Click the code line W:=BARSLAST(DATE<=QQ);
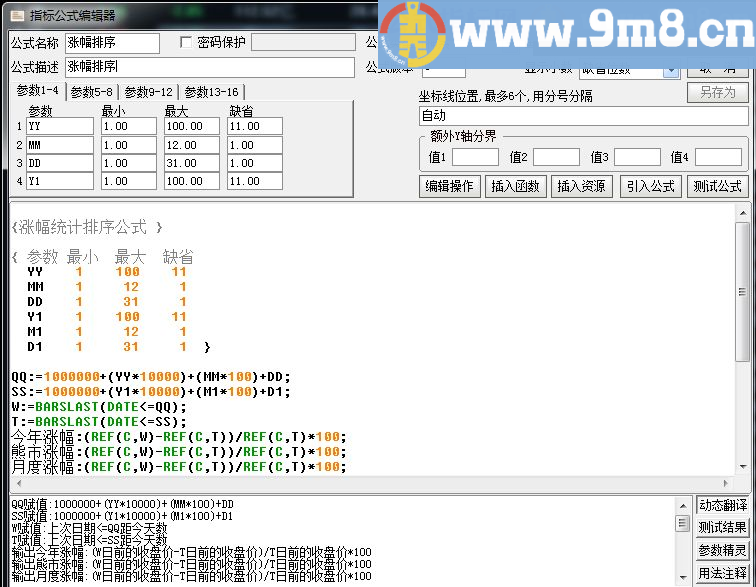The width and height of the screenshot is (756, 587). [x=99, y=407]
